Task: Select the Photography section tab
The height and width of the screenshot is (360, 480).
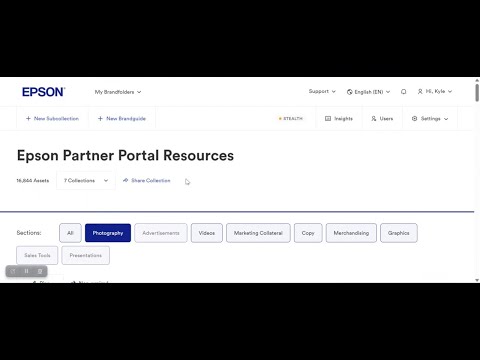Action: tap(108, 233)
